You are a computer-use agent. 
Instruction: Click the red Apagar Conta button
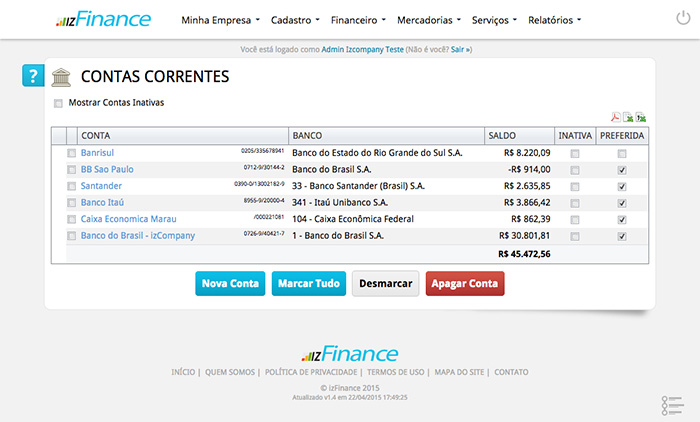(465, 284)
